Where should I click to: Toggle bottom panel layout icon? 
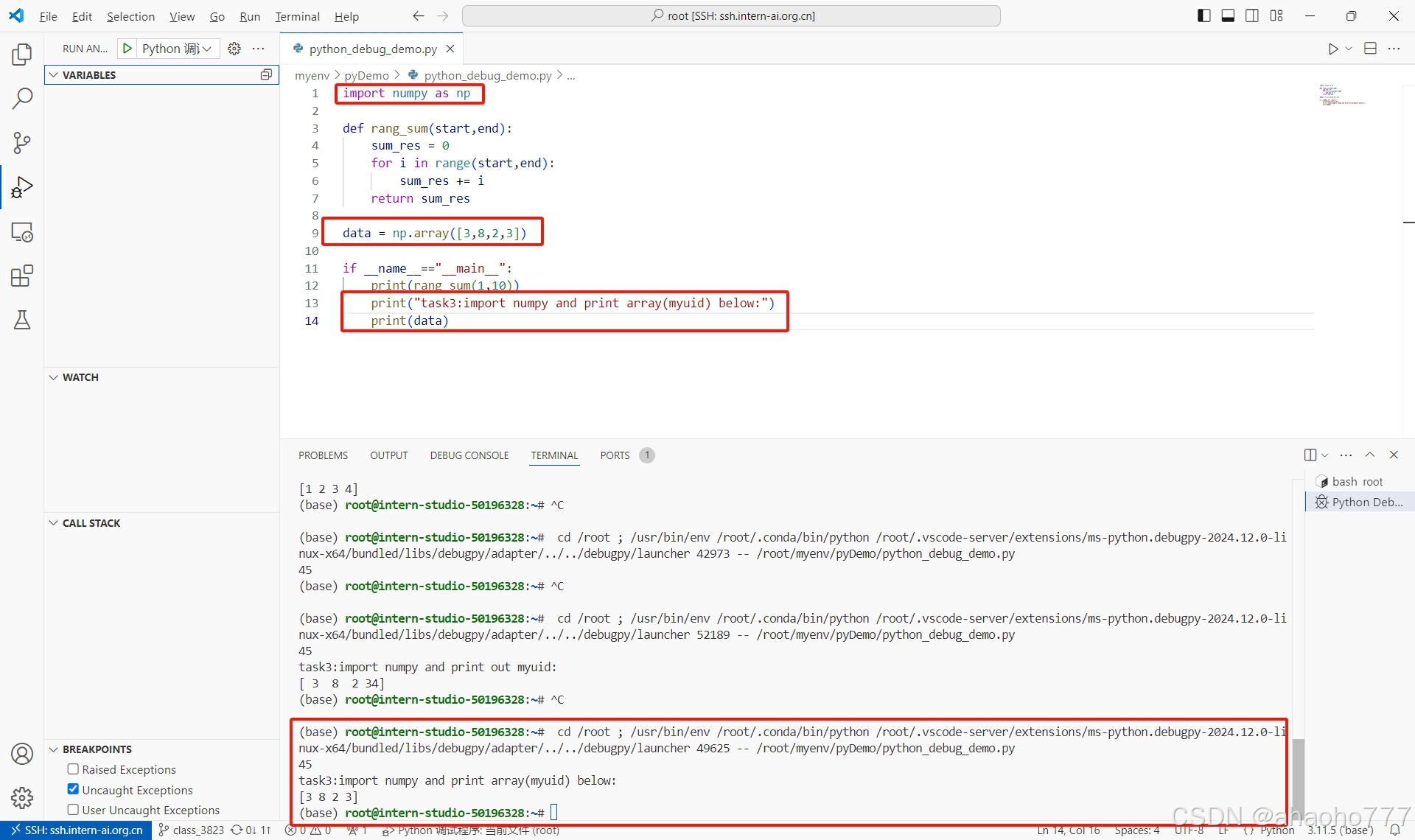pos(1228,15)
